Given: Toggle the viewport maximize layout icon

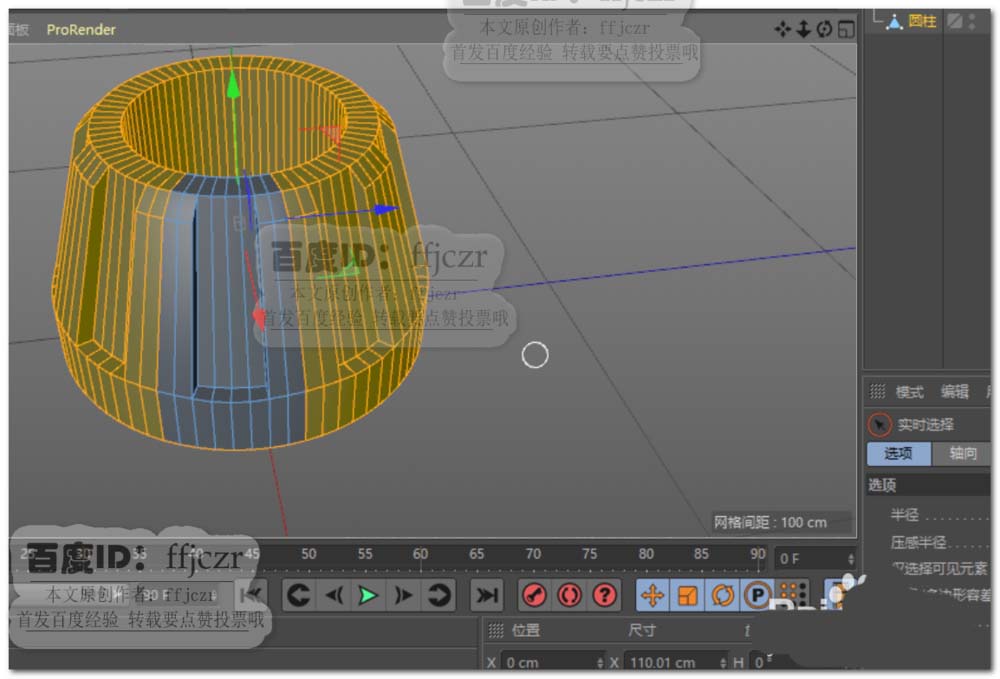Looking at the screenshot, I should 846,29.
